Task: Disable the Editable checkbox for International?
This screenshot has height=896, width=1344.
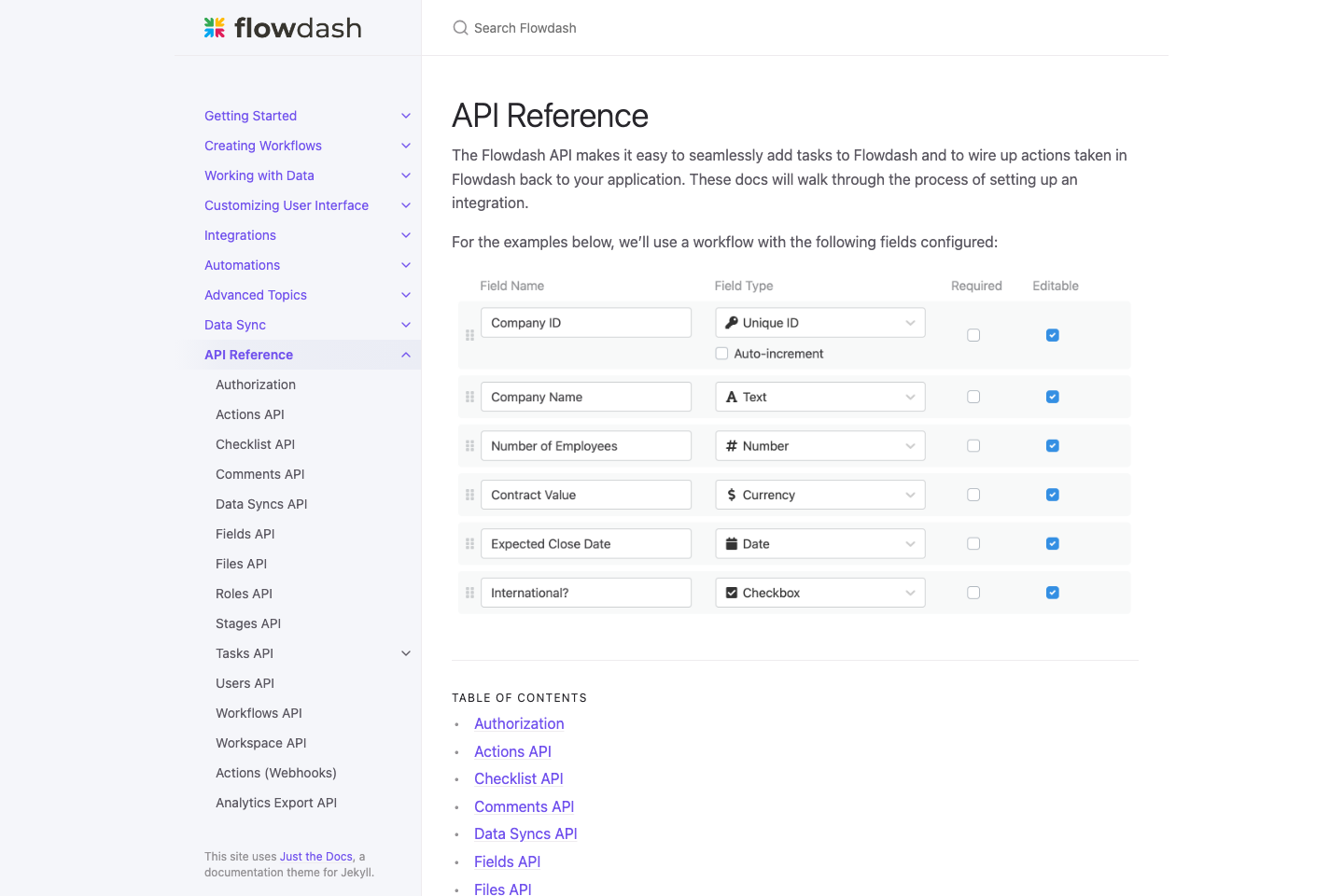Action: (x=1053, y=592)
